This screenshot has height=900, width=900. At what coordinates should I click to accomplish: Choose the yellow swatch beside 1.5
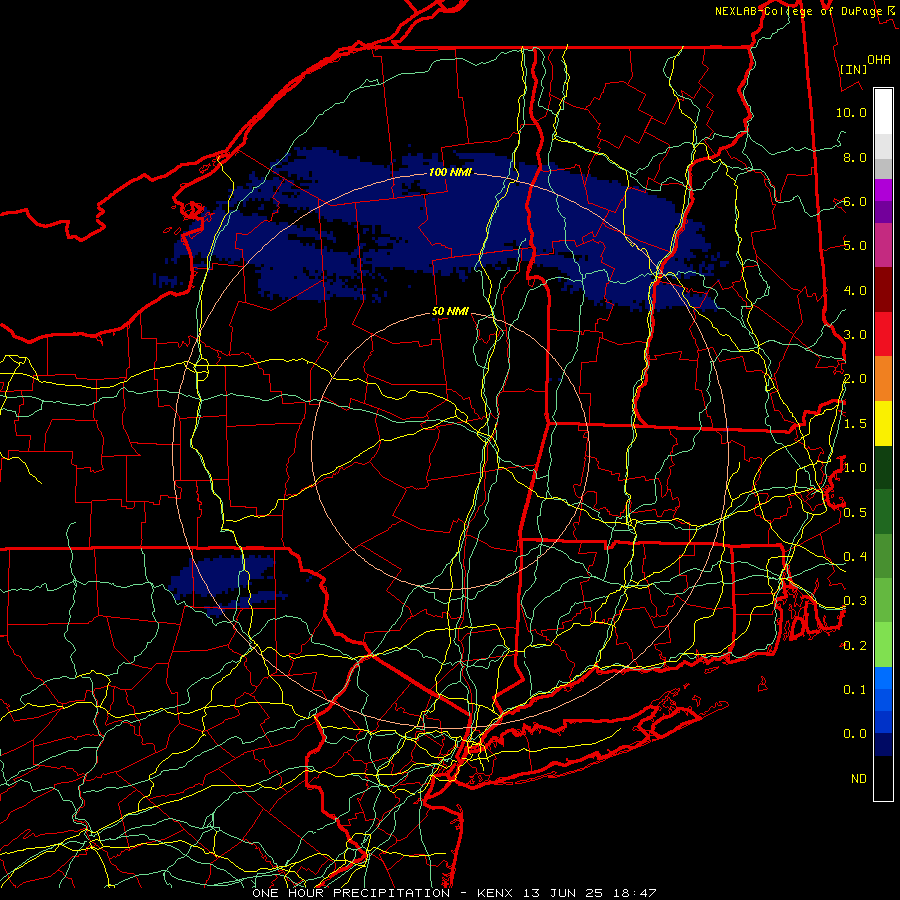pos(883,423)
